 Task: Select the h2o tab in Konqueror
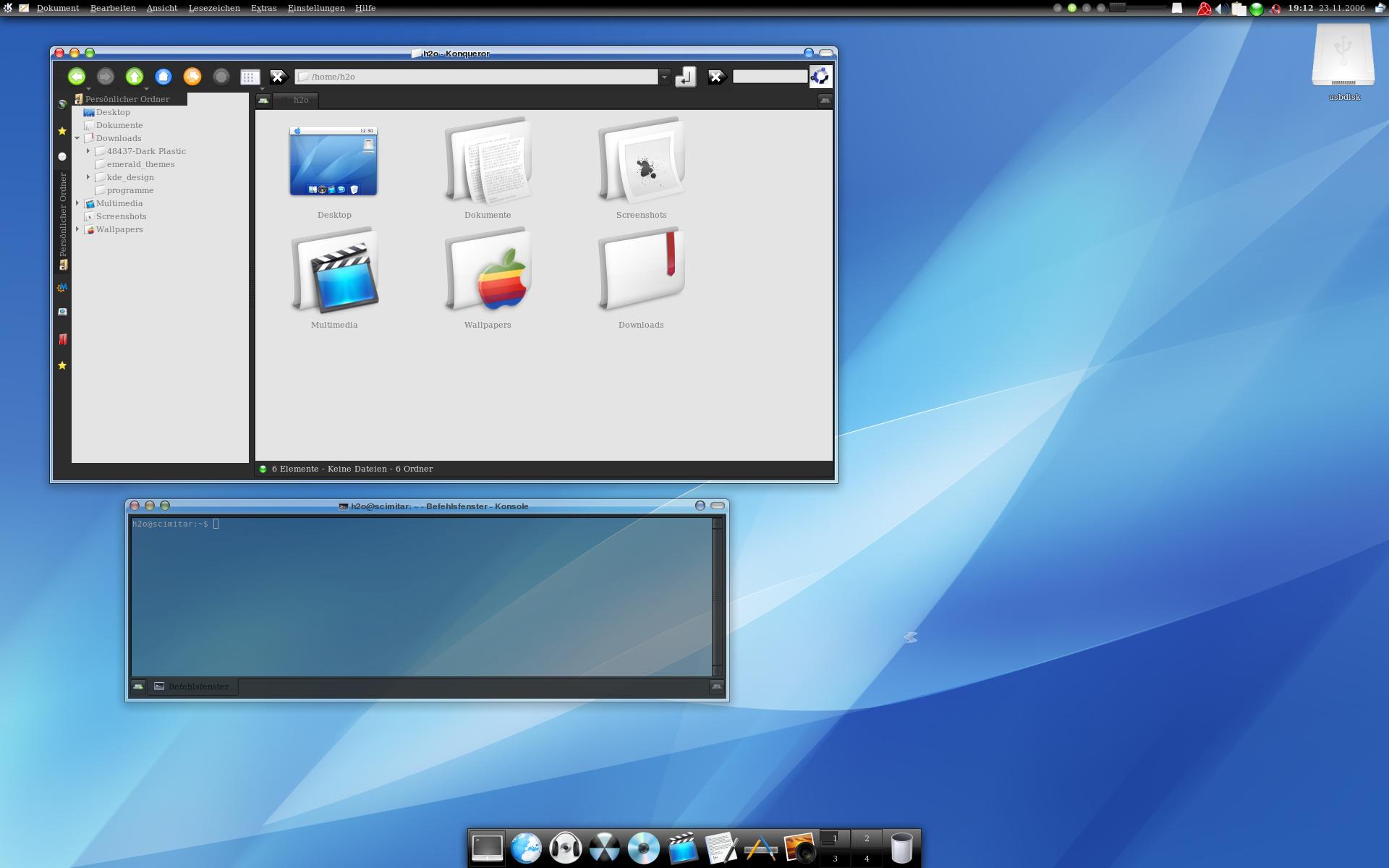tap(295, 100)
